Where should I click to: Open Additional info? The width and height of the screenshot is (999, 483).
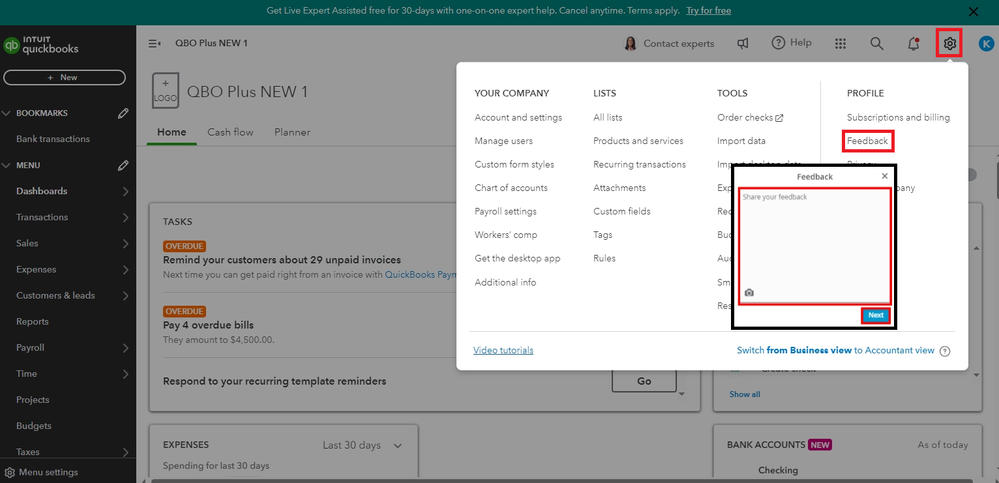click(x=505, y=282)
